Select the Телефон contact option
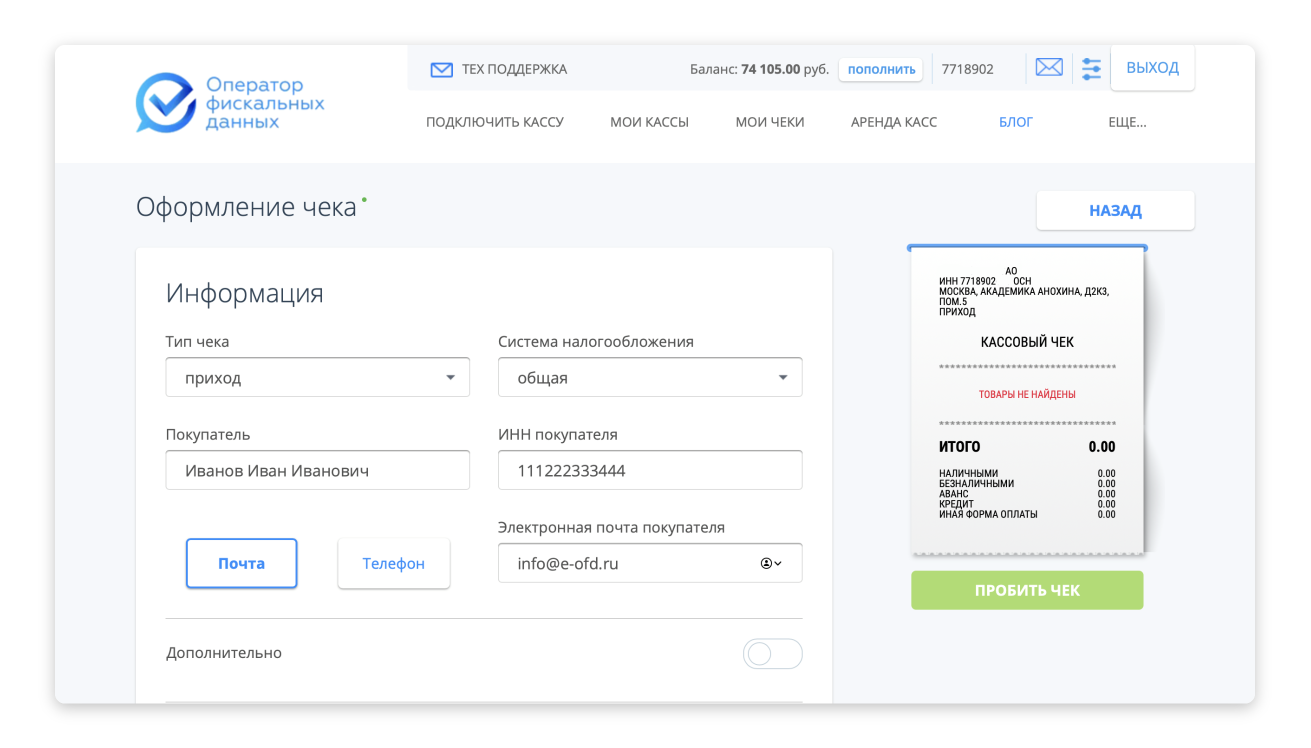Screen dimensions: 1311x748 [393, 564]
